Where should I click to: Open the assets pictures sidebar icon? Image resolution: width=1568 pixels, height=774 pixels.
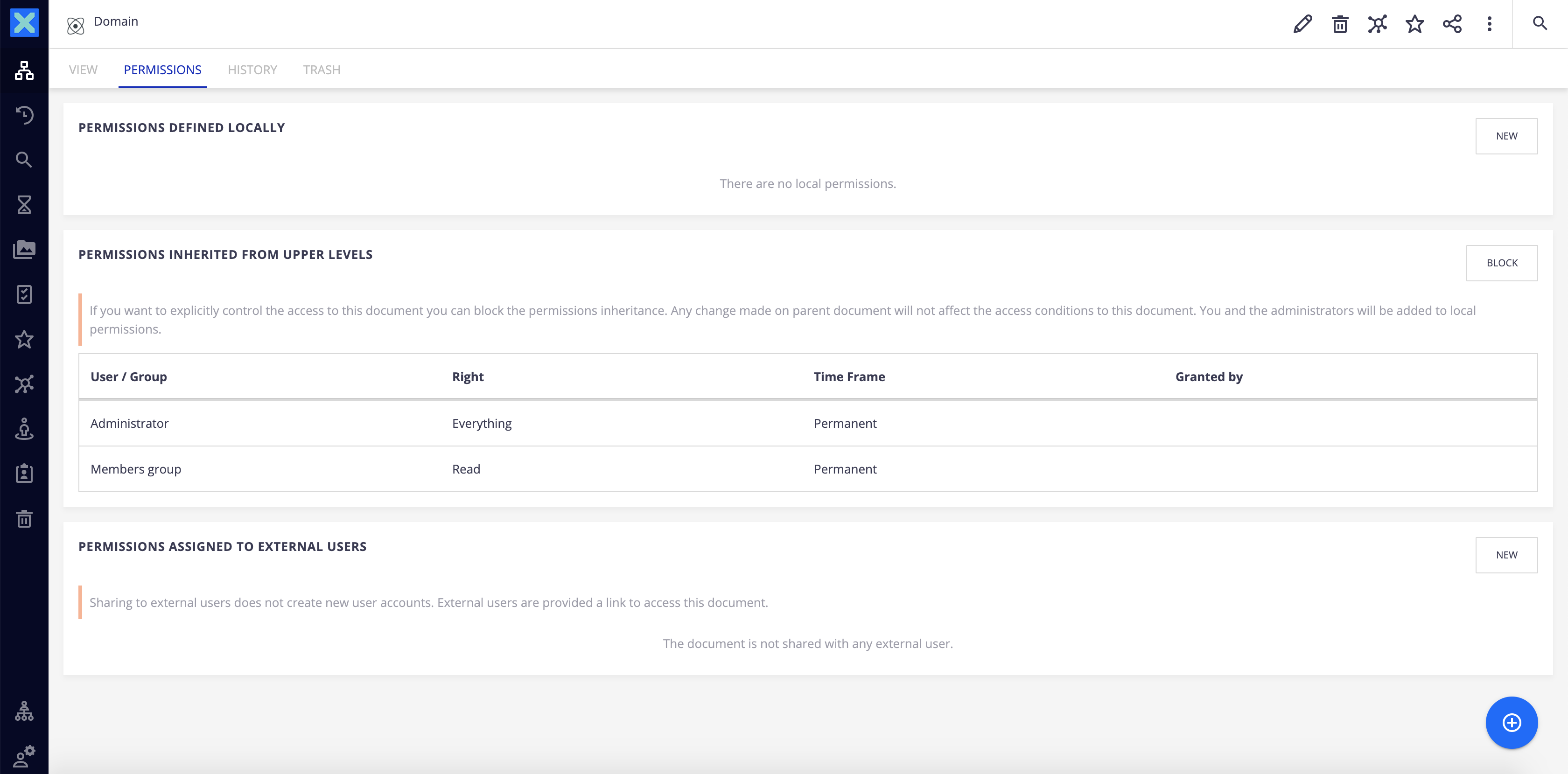pos(24,250)
